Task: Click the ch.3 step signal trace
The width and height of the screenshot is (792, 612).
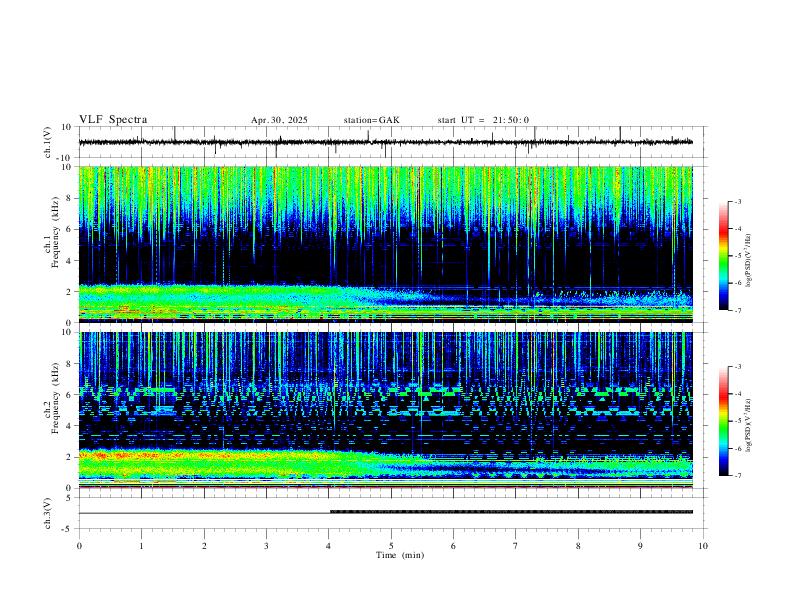Action: tap(385, 512)
